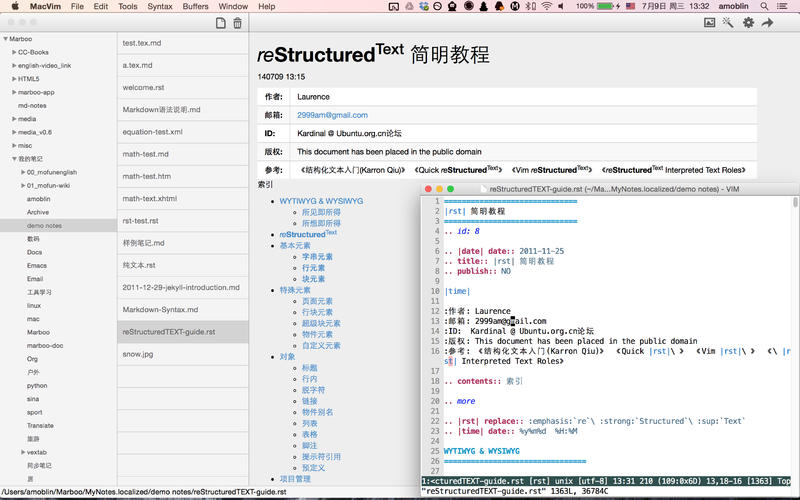Image resolution: width=800 pixels, height=500 pixels.
Task: Click the Bluetooth status icon
Action: click(x=531, y=6)
